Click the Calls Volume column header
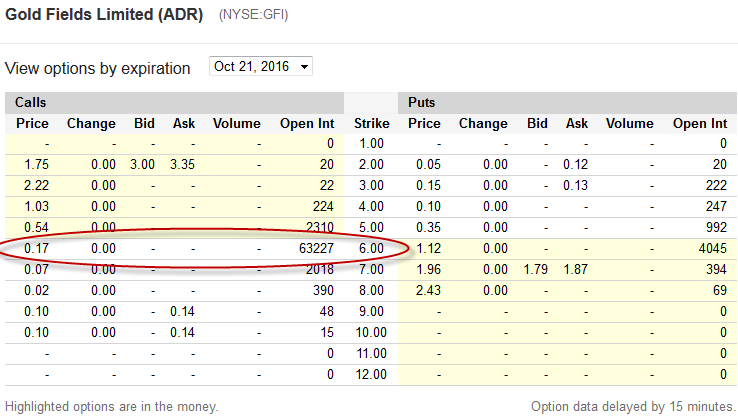Image resolution: width=738 pixels, height=419 pixels. pyautogui.click(x=236, y=123)
